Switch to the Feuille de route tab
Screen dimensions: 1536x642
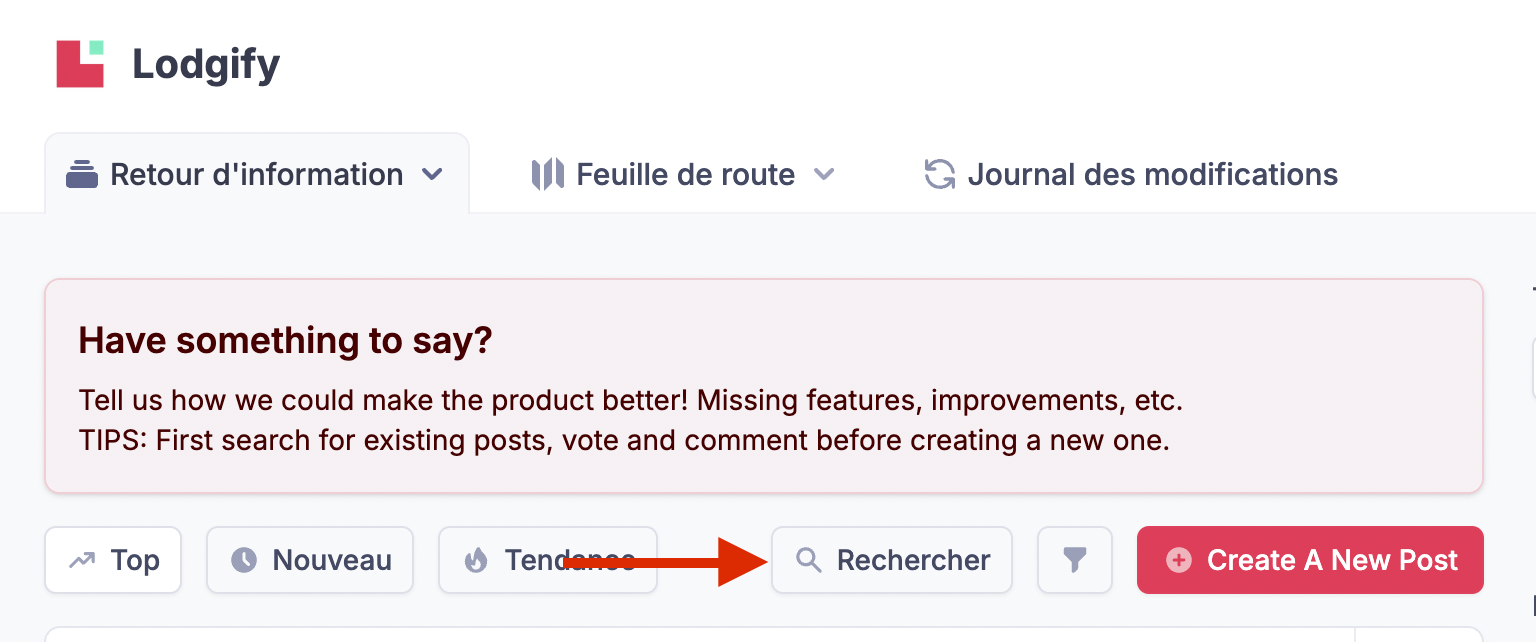pos(685,175)
